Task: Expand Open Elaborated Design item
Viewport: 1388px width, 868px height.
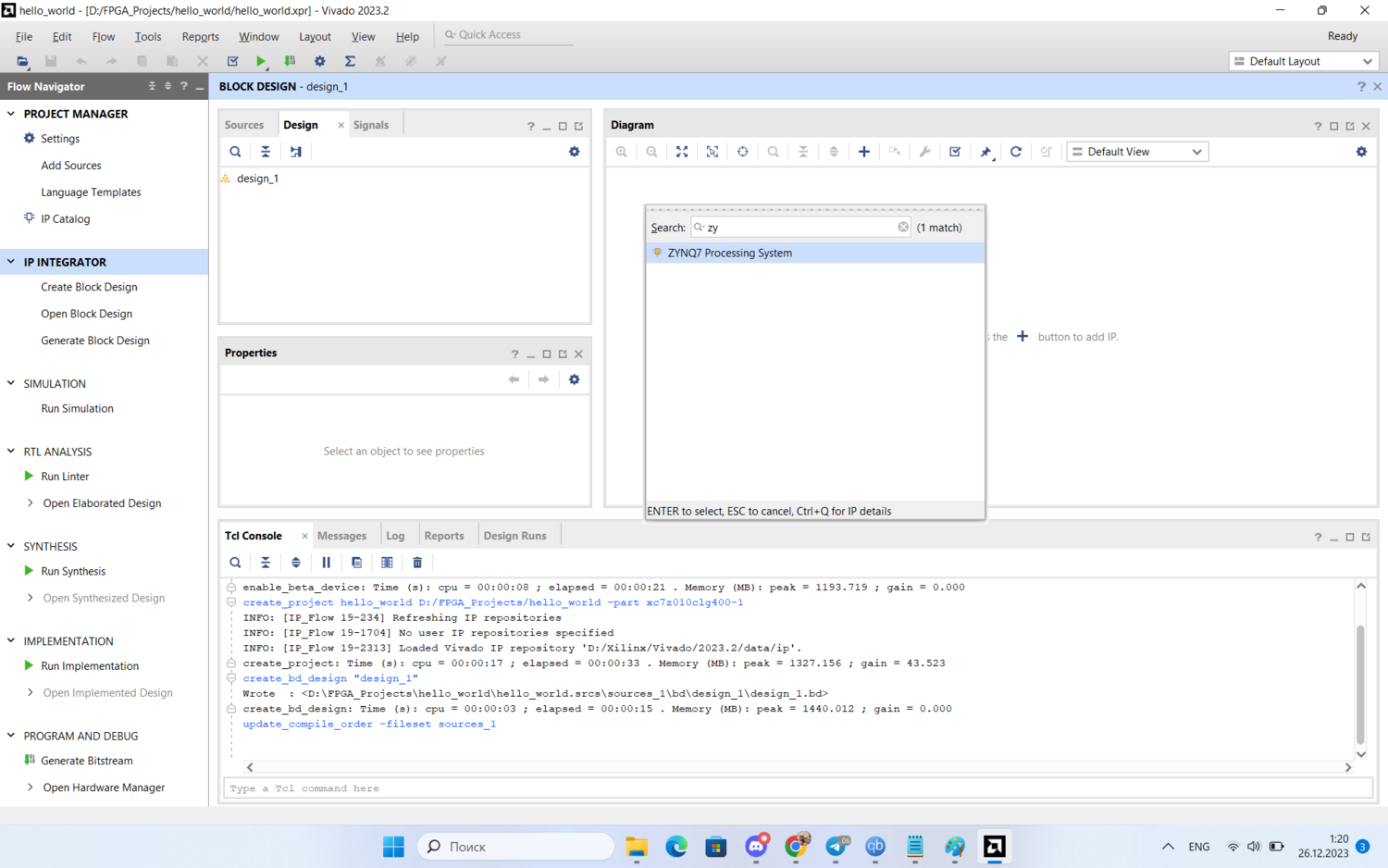Action: 31,503
